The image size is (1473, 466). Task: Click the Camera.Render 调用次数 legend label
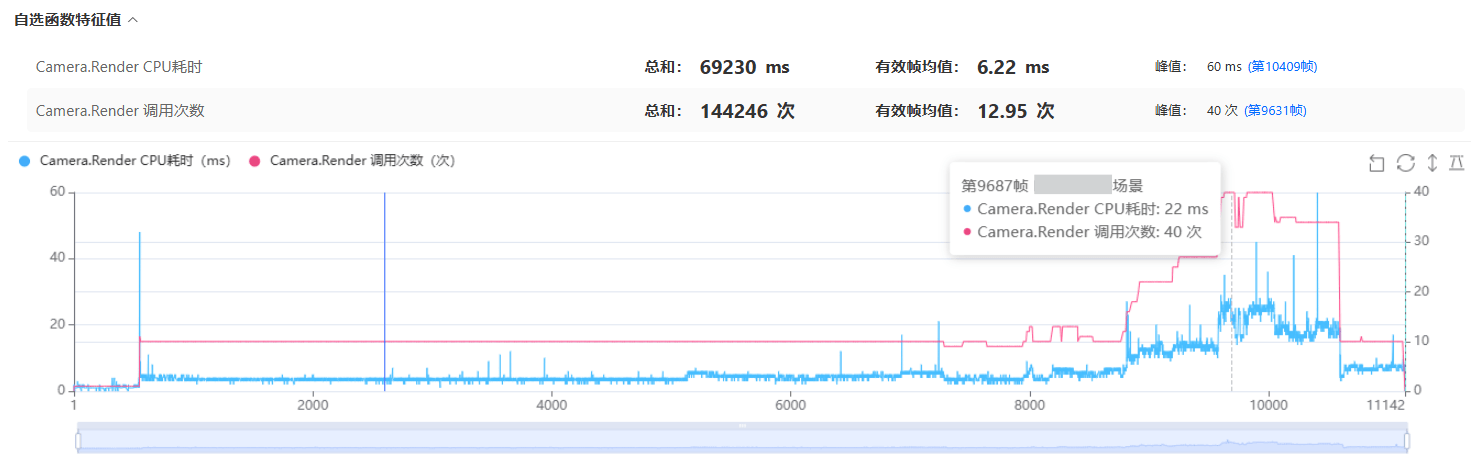pos(362,160)
